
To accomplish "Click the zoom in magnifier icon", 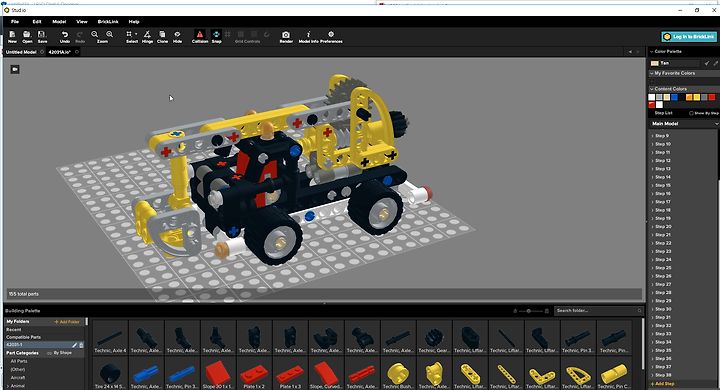I will (x=110, y=34).
